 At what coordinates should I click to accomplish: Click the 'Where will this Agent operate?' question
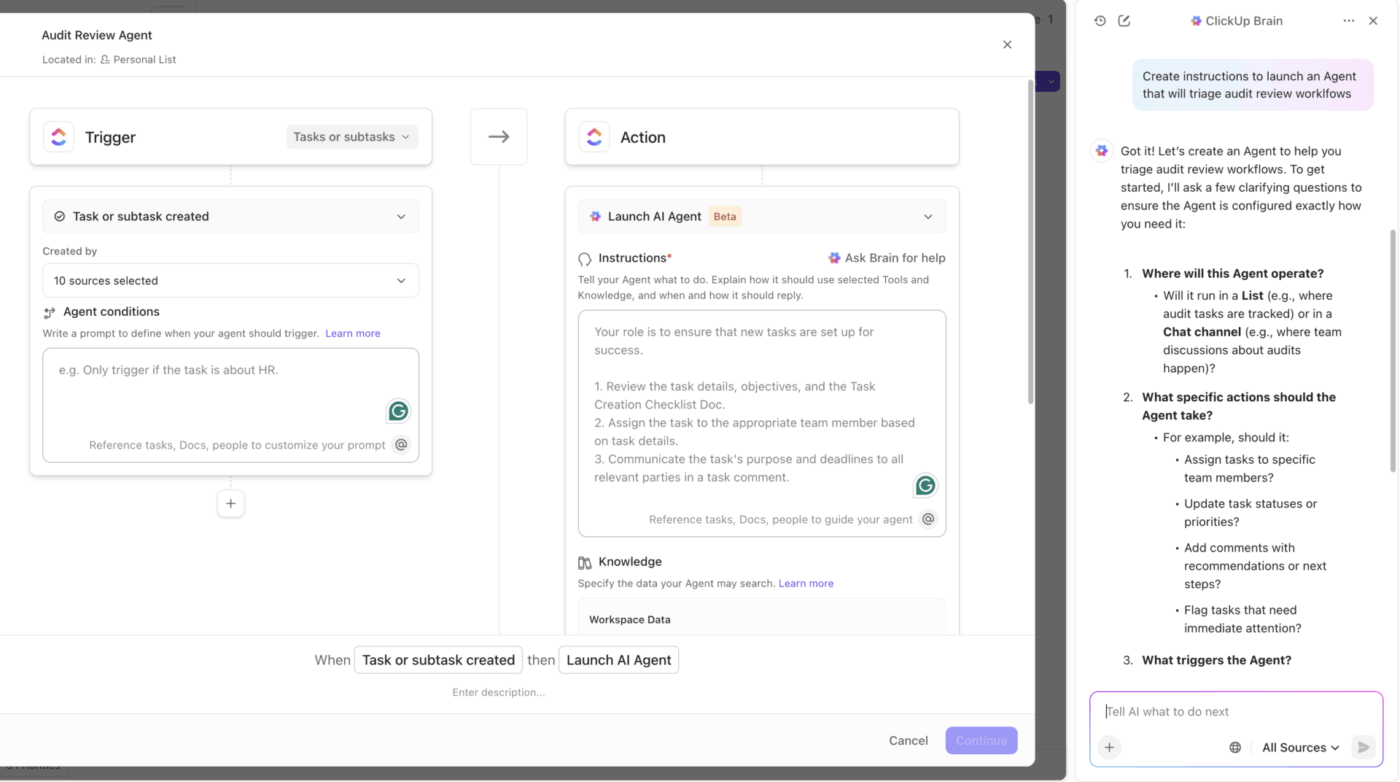point(1233,273)
